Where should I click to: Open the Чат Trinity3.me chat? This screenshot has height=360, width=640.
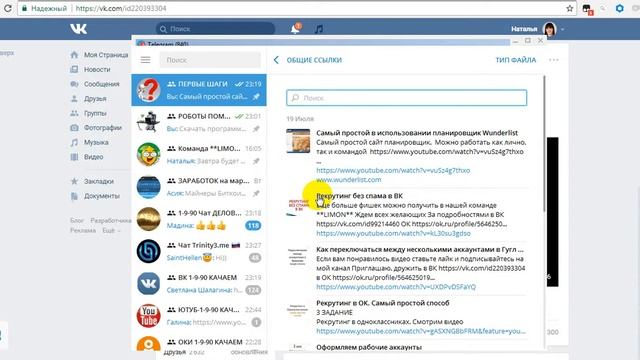pos(199,251)
